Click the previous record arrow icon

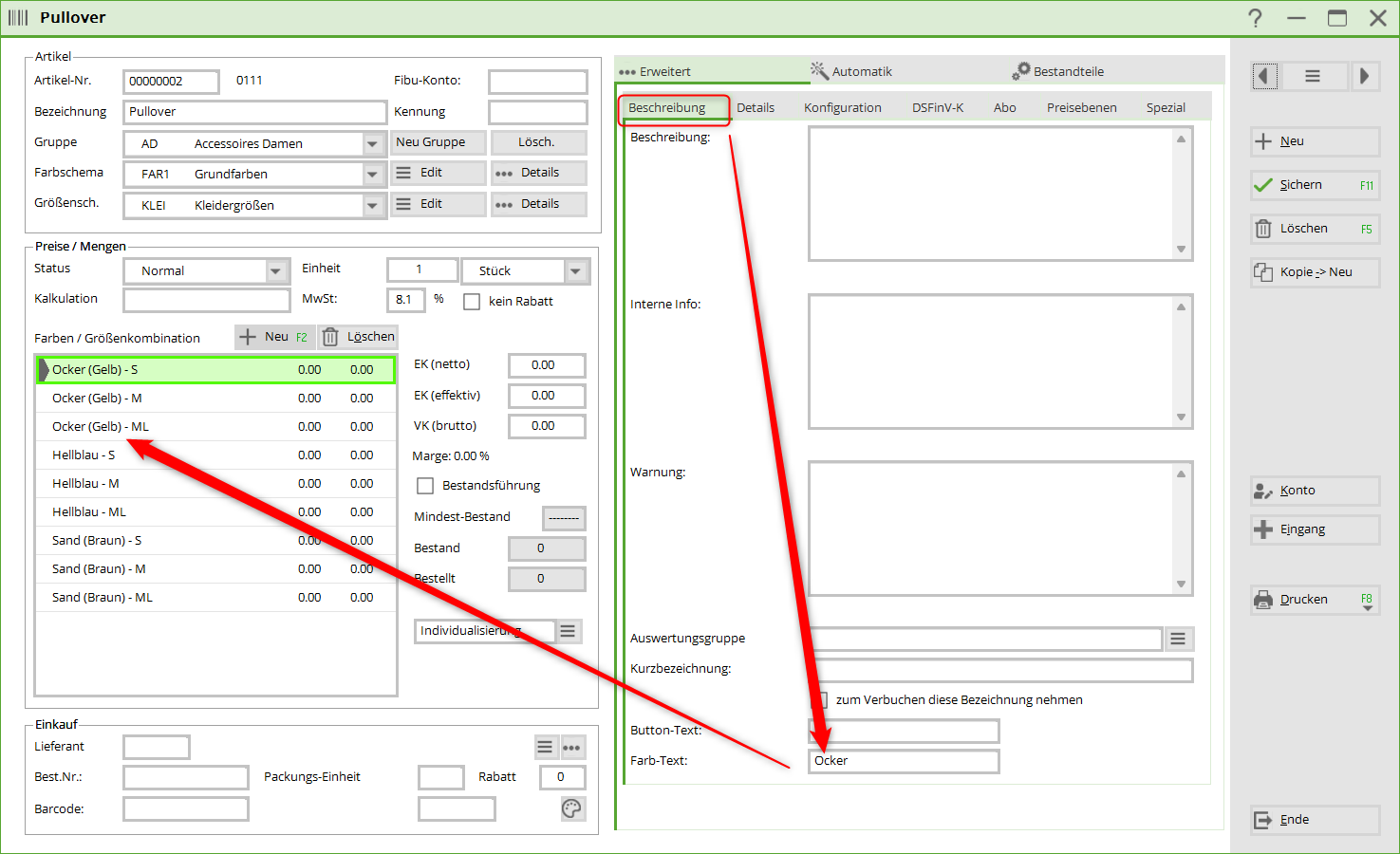1264,76
